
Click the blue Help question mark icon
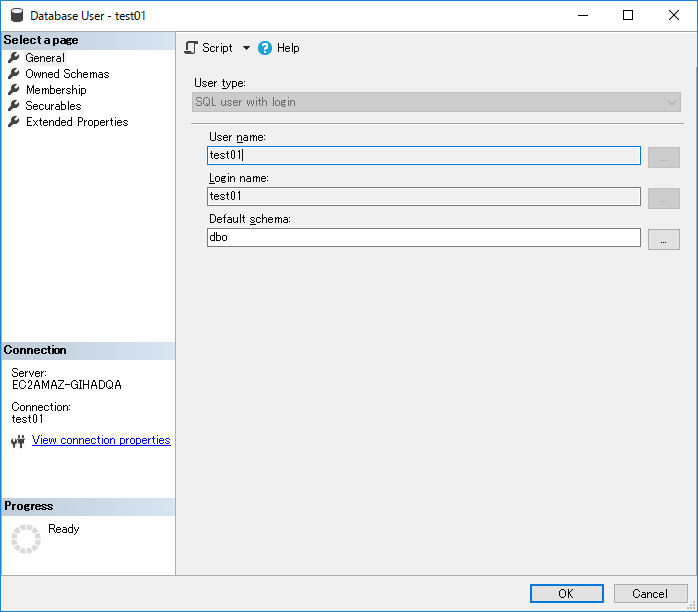(x=265, y=48)
